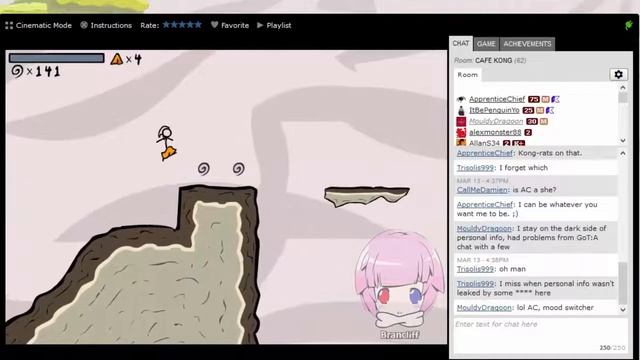Image resolution: width=640 pixels, height=360 pixels.
Task: Click ApprenticeChief's level 75 badge
Action: [x=533, y=99]
